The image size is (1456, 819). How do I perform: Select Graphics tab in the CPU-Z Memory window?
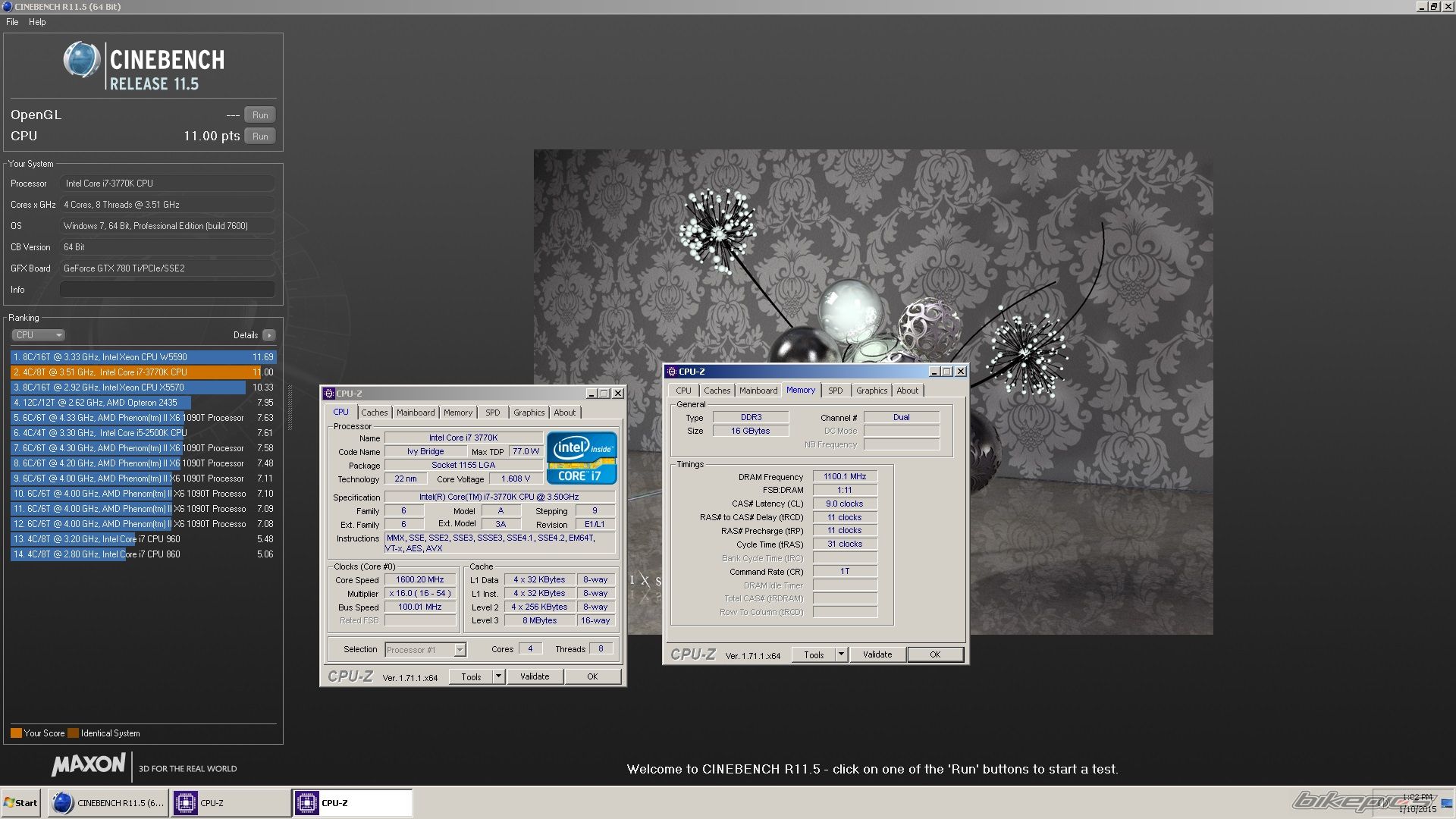[x=872, y=391]
